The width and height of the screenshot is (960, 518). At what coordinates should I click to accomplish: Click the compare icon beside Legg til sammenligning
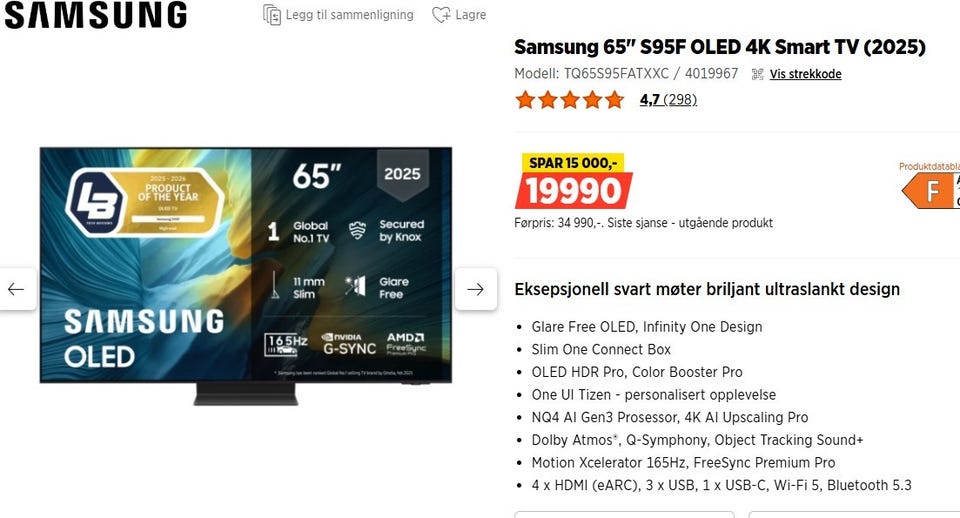tap(272, 15)
